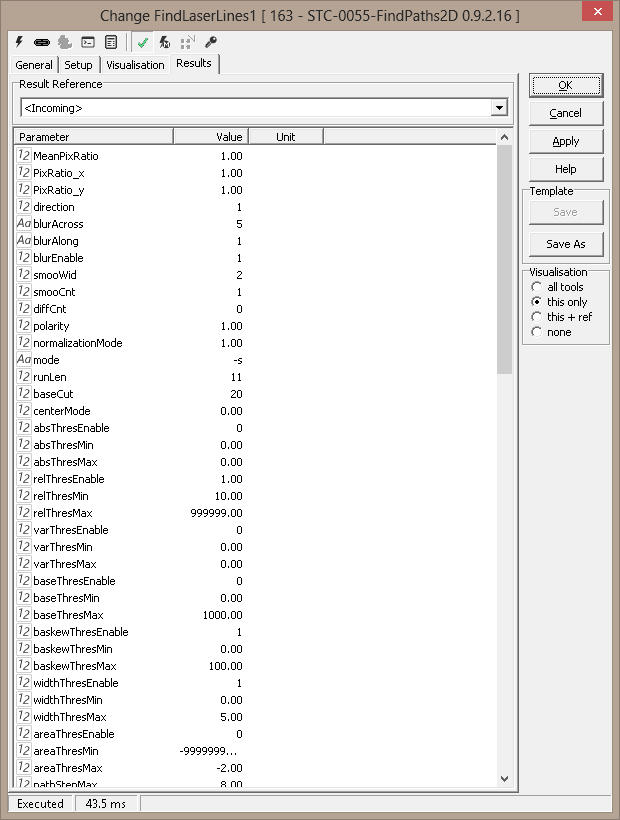Click the chain link icon in toolbar
Viewport: 620px width, 820px height.
point(42,42)
